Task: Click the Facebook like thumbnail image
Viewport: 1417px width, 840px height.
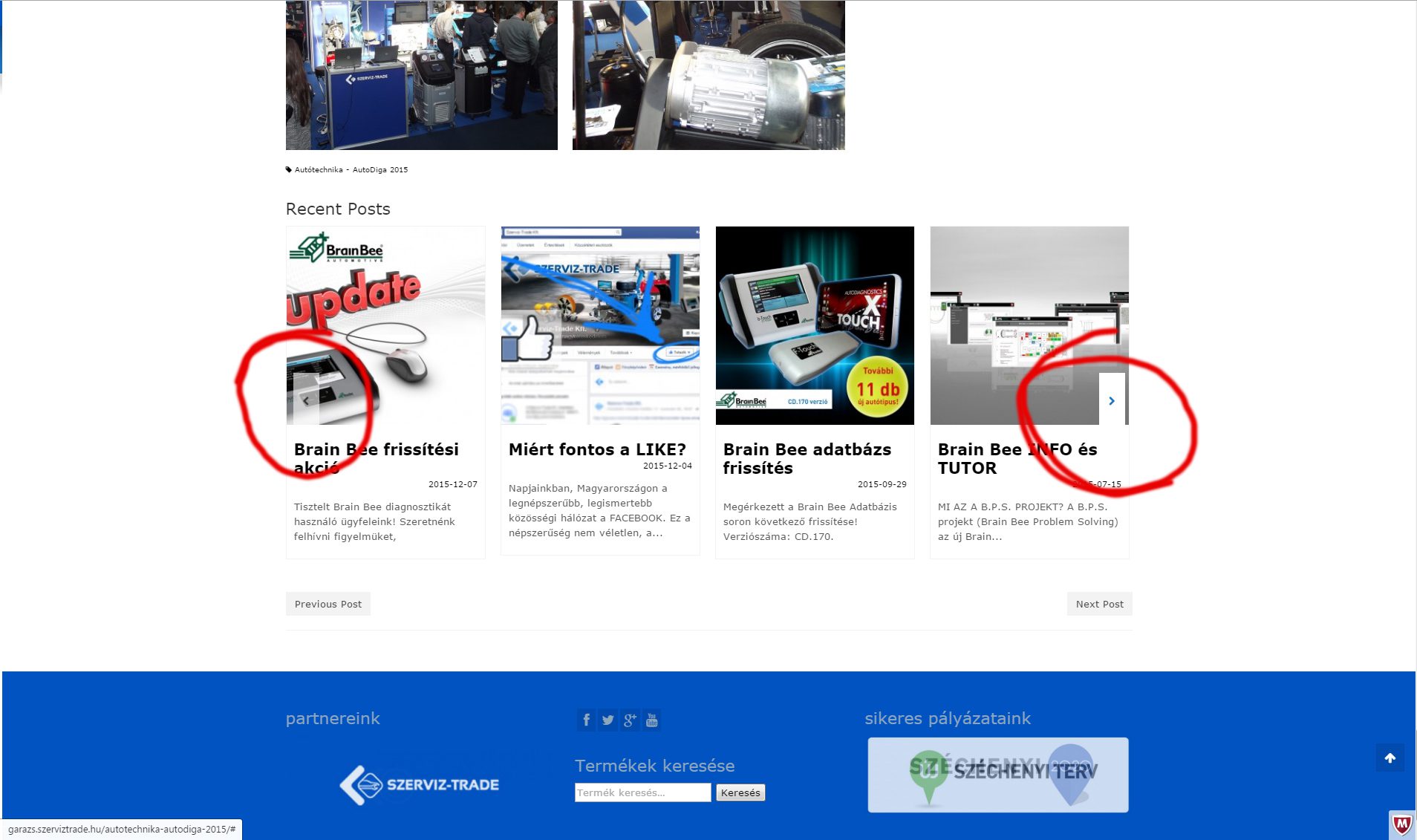Action: point(600,325)
